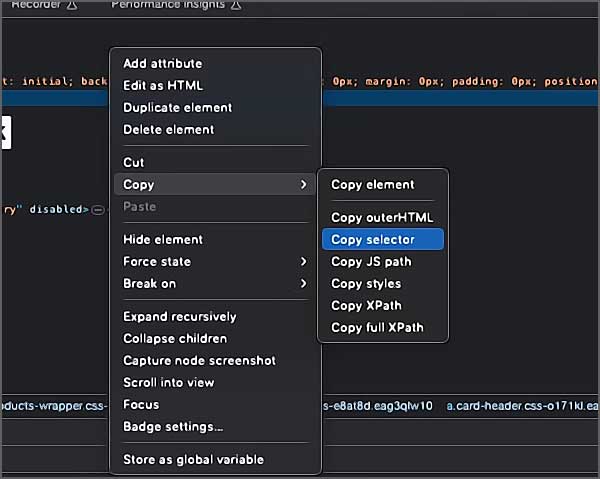Image resolution: width=600 pixels, height=479 pixels.
Task: Expand the Force state chevron
Action: point(303,262)
